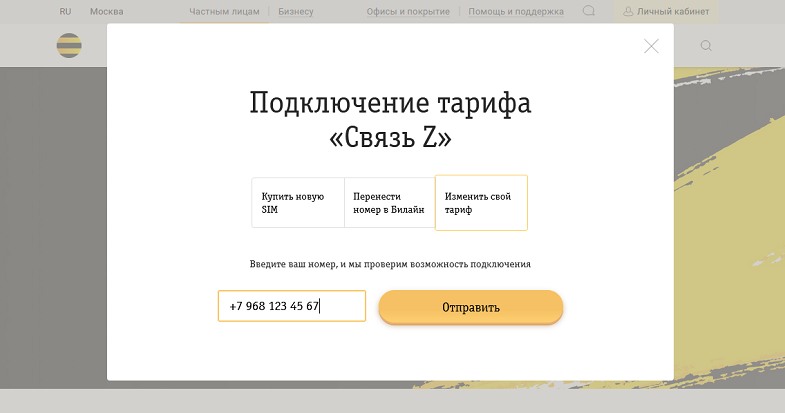Open the Москва city selector
The height and width of the screenshot is (413, 785).
[x=107, y=11]
